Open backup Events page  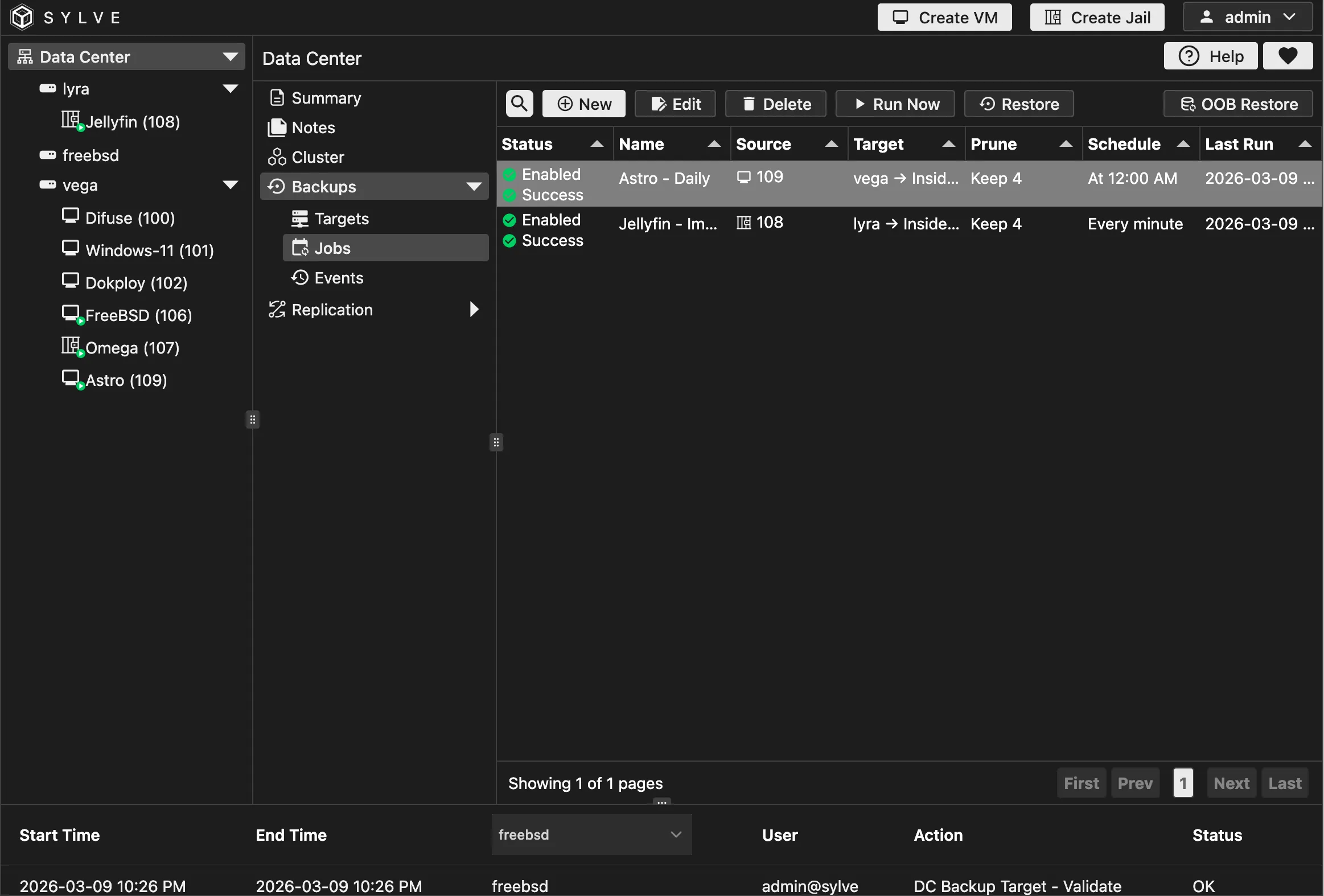click(339, 278)
